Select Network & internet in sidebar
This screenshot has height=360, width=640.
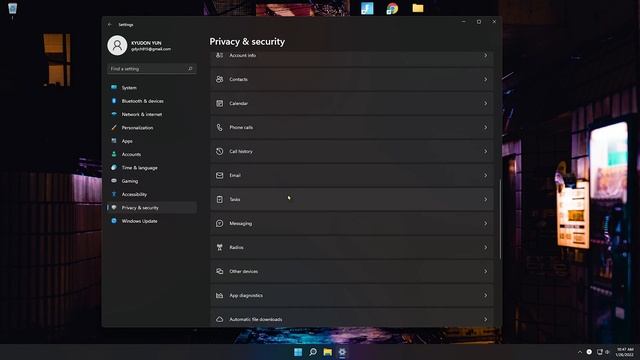tap(152, 114)
